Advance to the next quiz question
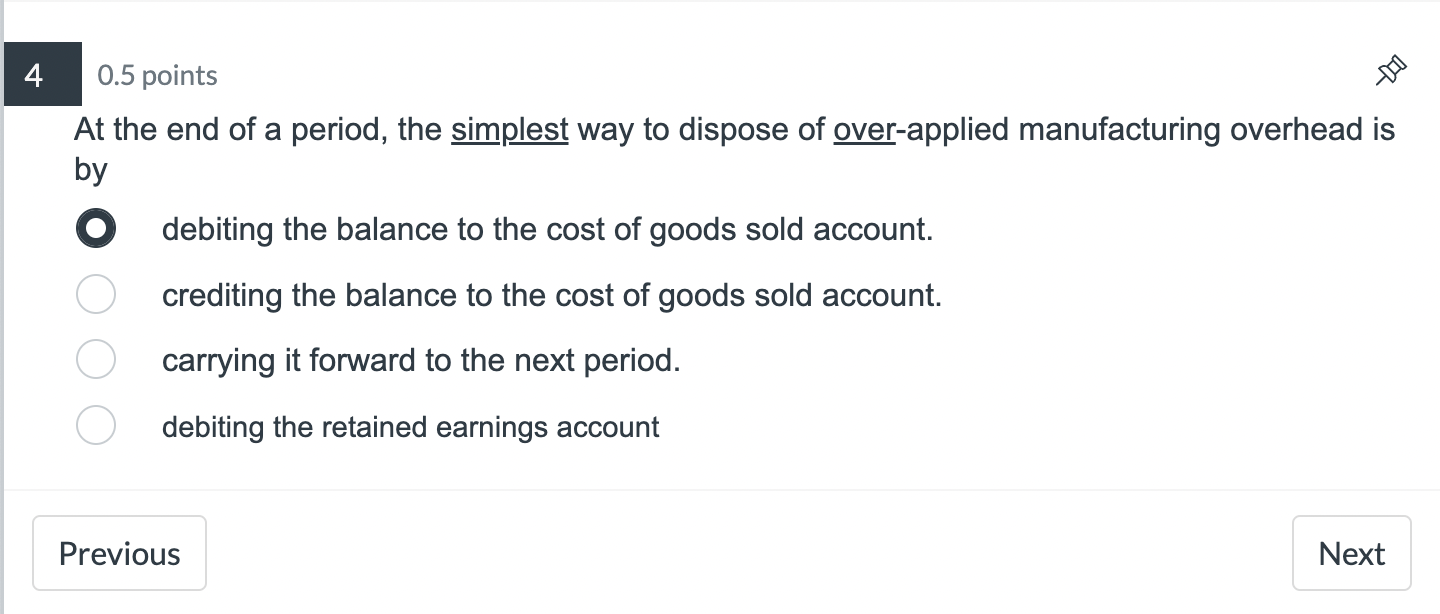1440x614 pixels. point(1351,552)
